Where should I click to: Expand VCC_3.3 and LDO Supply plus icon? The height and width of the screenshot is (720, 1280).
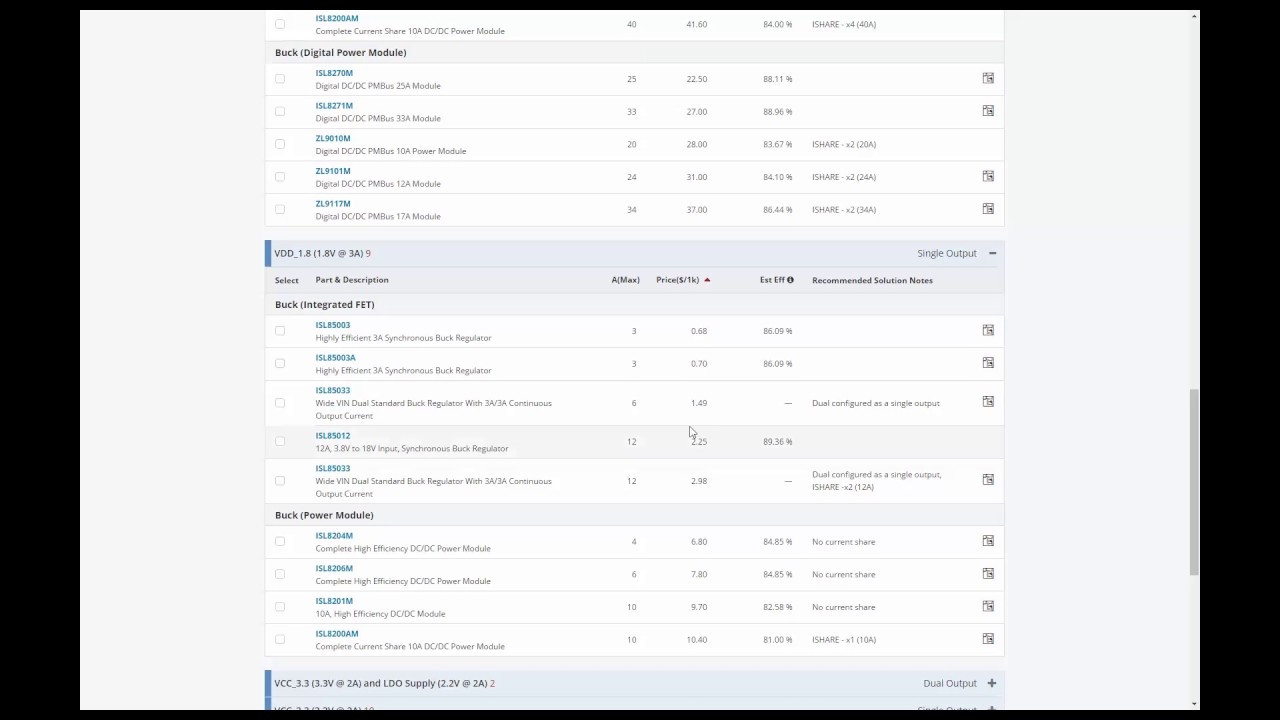992,683
